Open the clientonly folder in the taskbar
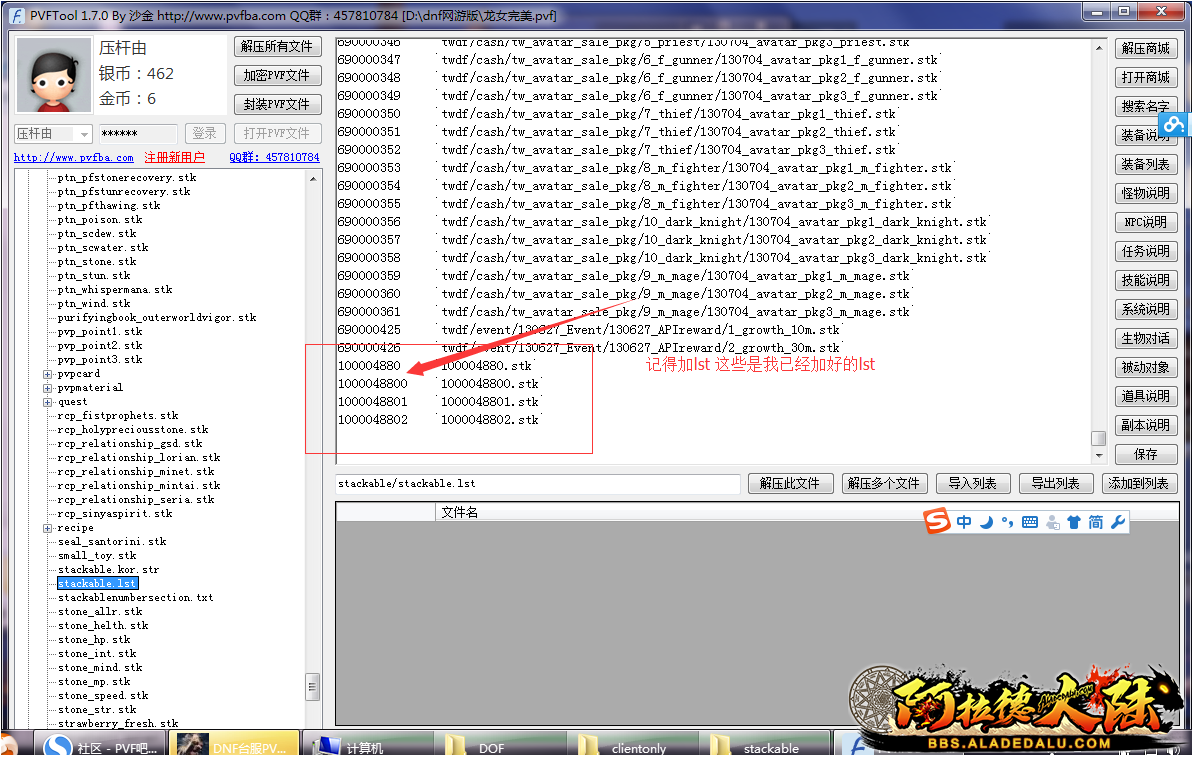The height and width of the screenshot is (758, 1195). 638,747
